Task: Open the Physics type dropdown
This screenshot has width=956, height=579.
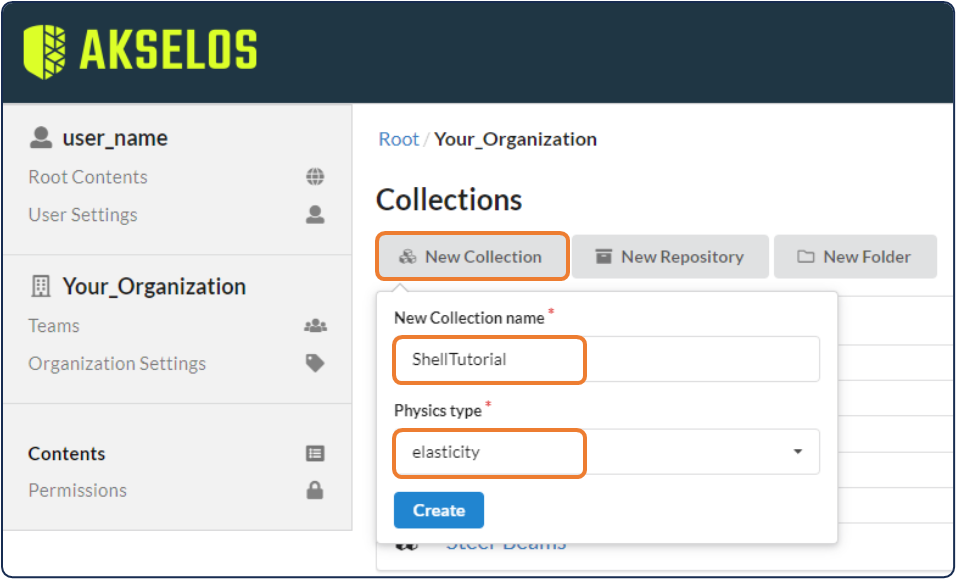Action: [607, 452]
